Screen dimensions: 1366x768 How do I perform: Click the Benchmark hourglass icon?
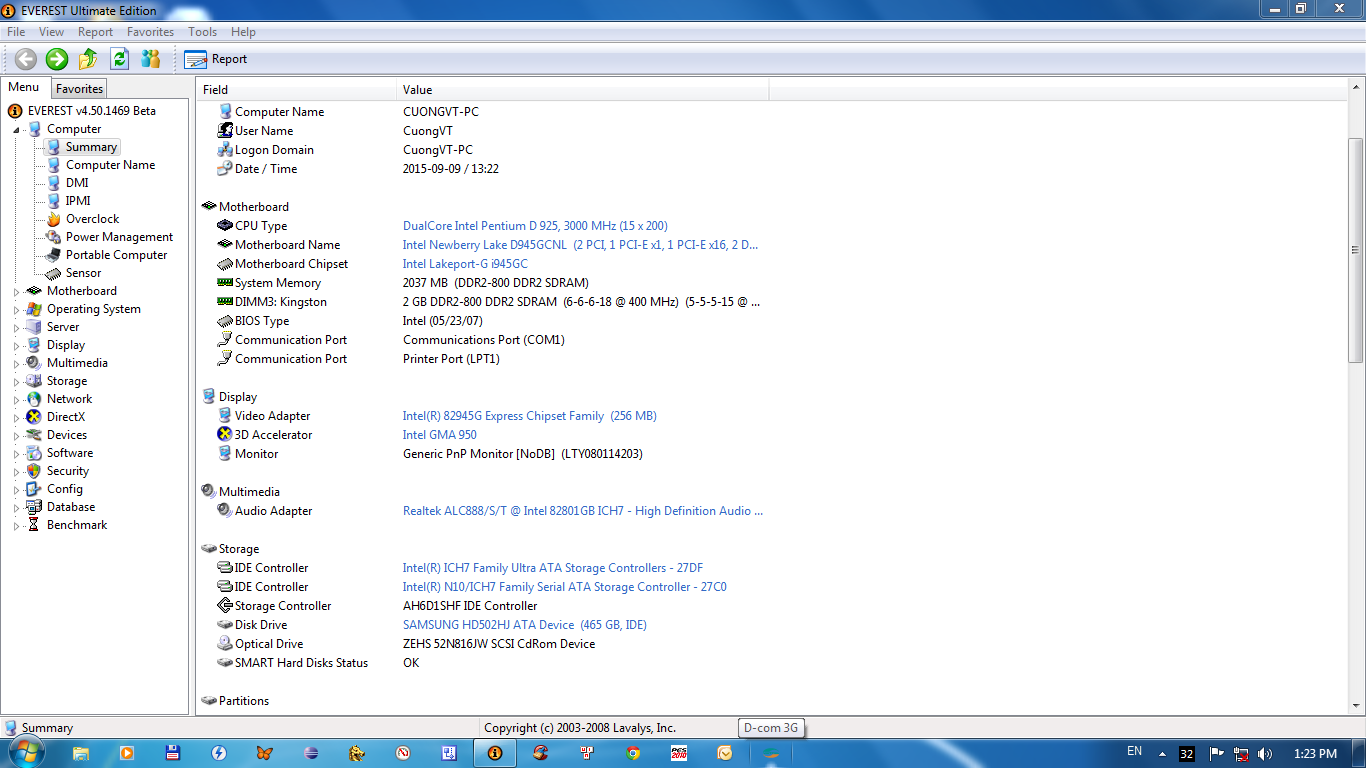coord(34,525)
